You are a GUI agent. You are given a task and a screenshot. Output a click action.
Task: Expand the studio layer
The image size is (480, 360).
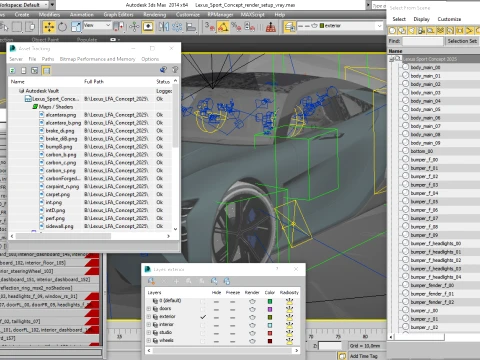tap(148, 333)
